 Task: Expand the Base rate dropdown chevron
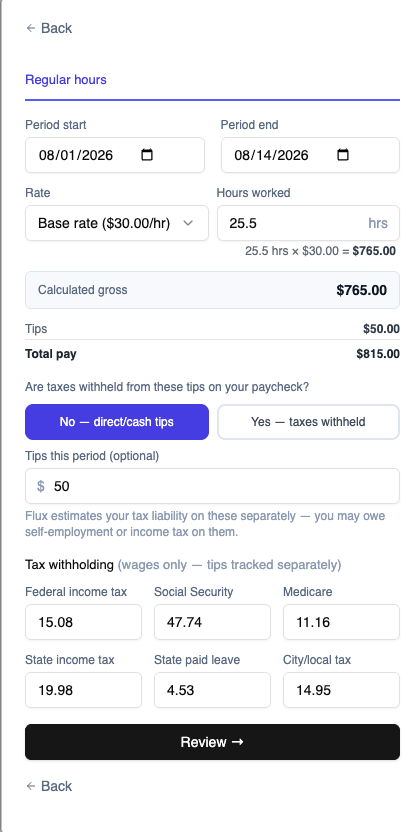(188, 223)
